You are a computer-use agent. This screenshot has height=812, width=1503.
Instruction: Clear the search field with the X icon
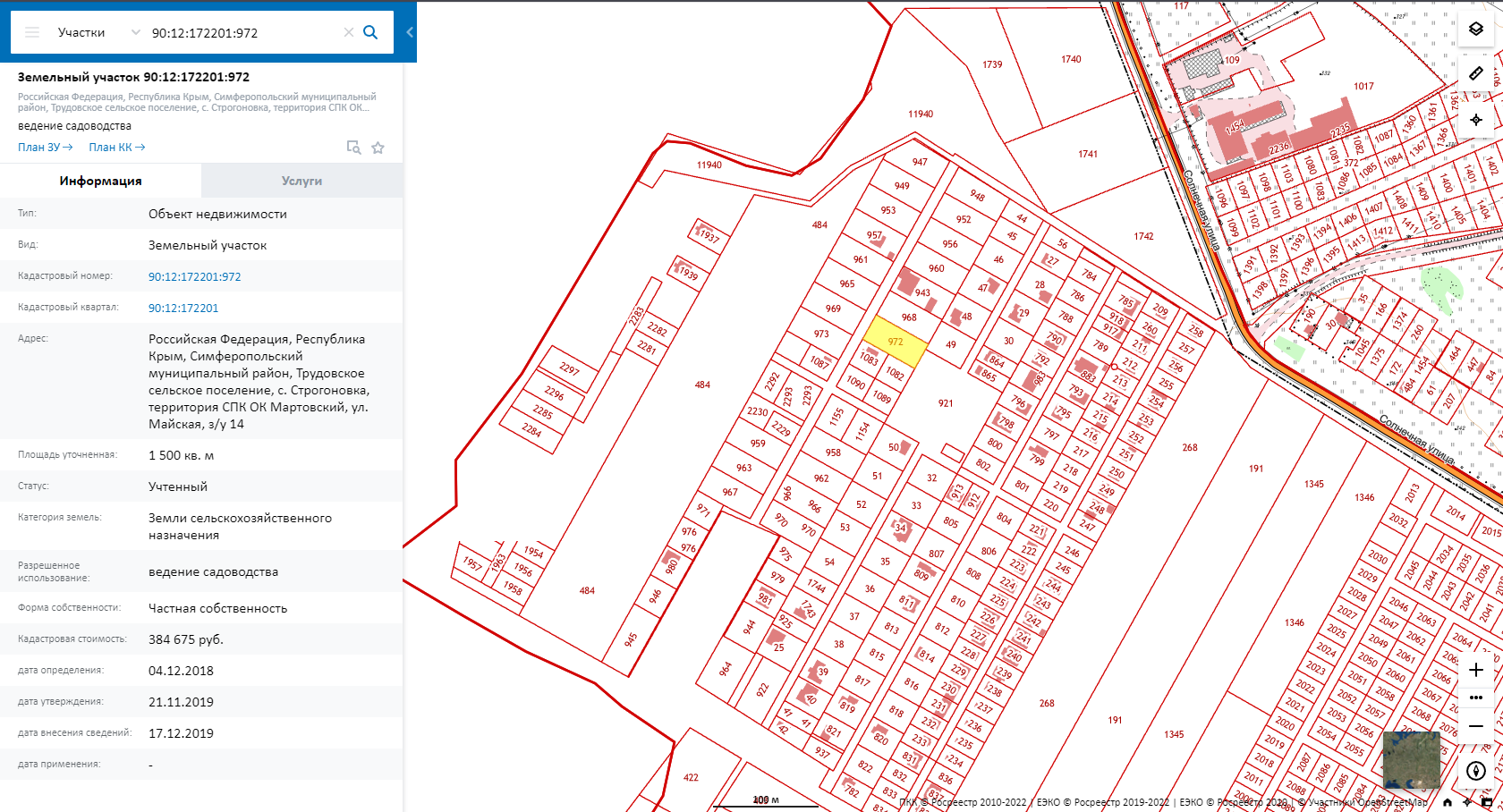coord(349,32)
